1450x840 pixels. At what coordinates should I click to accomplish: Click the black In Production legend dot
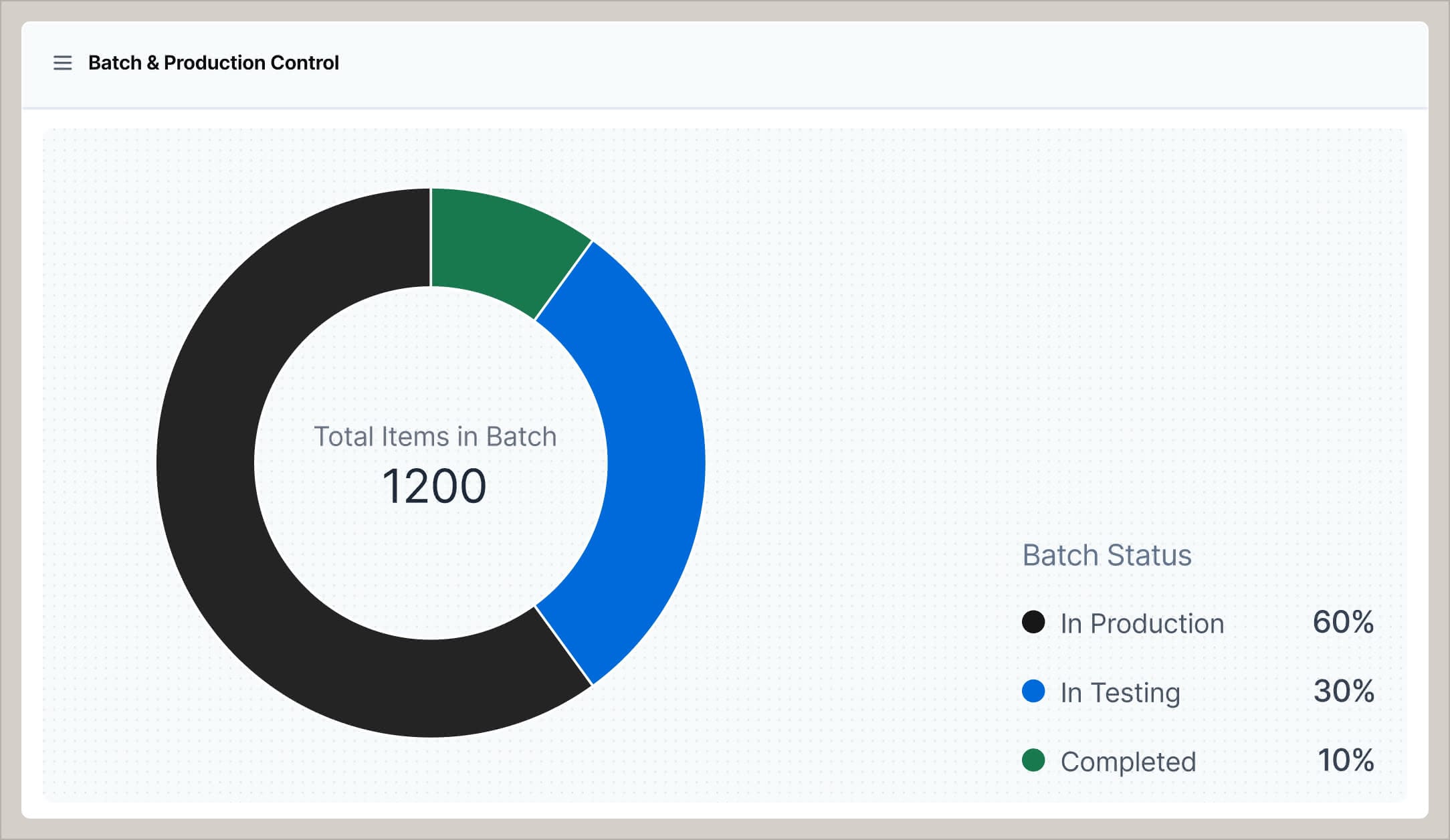[x=1034, y=623]
